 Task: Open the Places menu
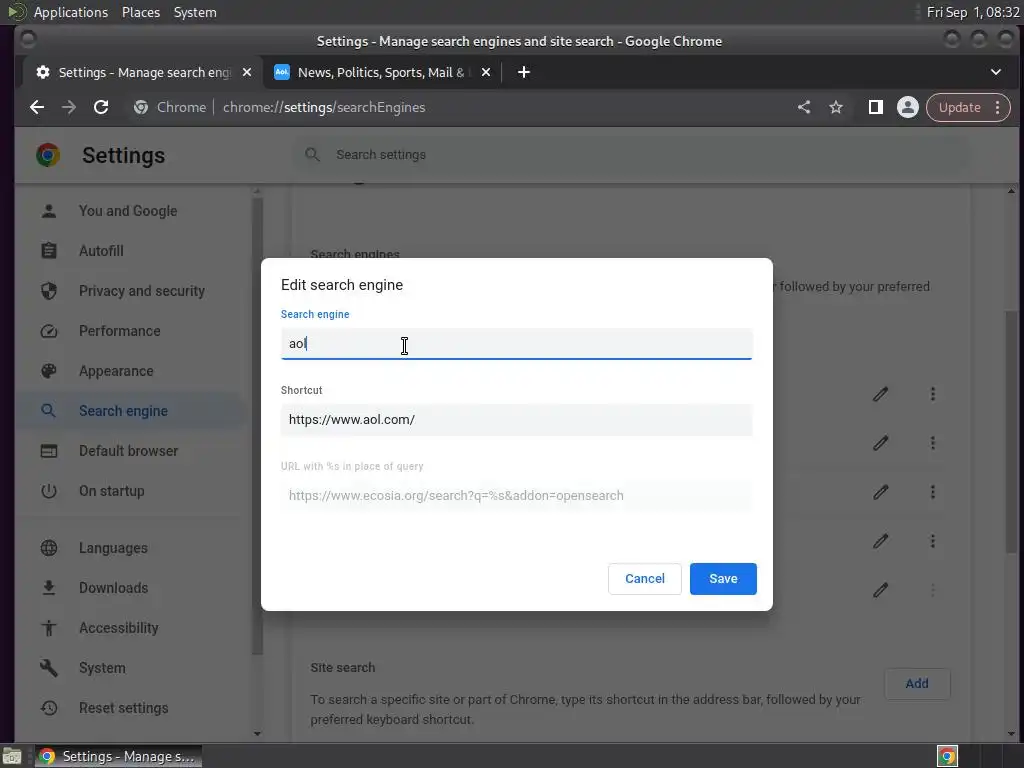(141, 12)
